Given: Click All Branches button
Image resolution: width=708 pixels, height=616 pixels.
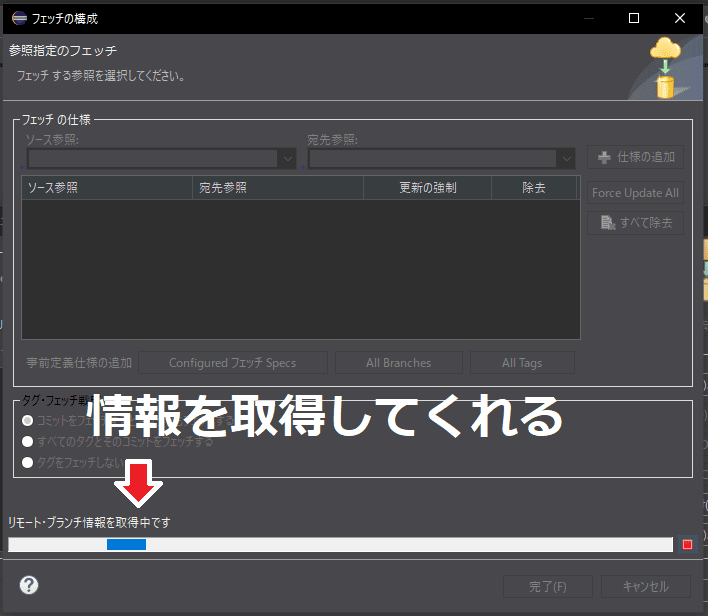Looking at the screenshot, I should click(398, 363).
